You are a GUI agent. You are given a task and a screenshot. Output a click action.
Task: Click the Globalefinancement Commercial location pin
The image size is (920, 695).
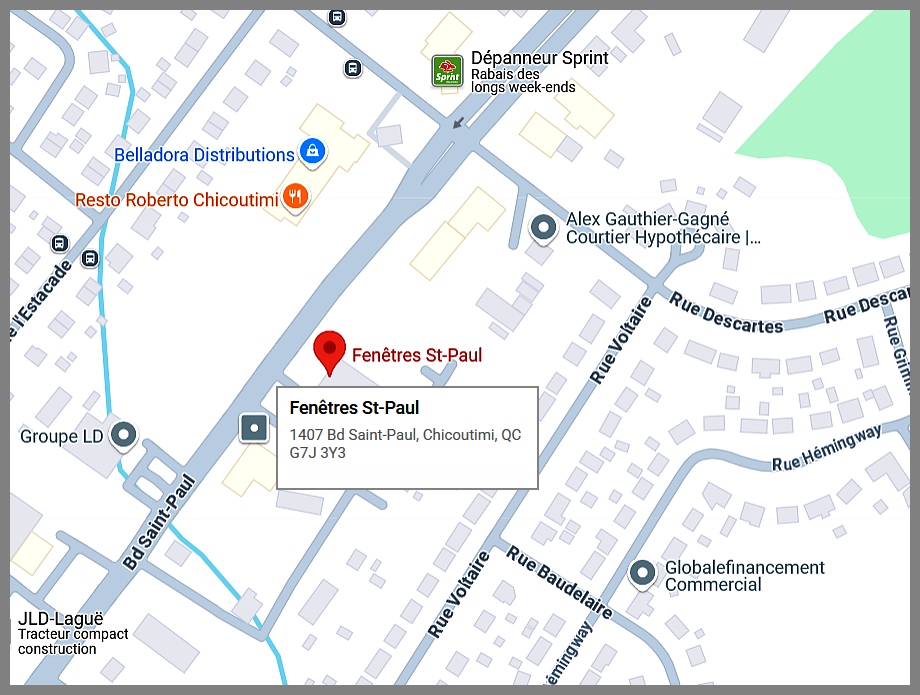click(x=642, y=572)
